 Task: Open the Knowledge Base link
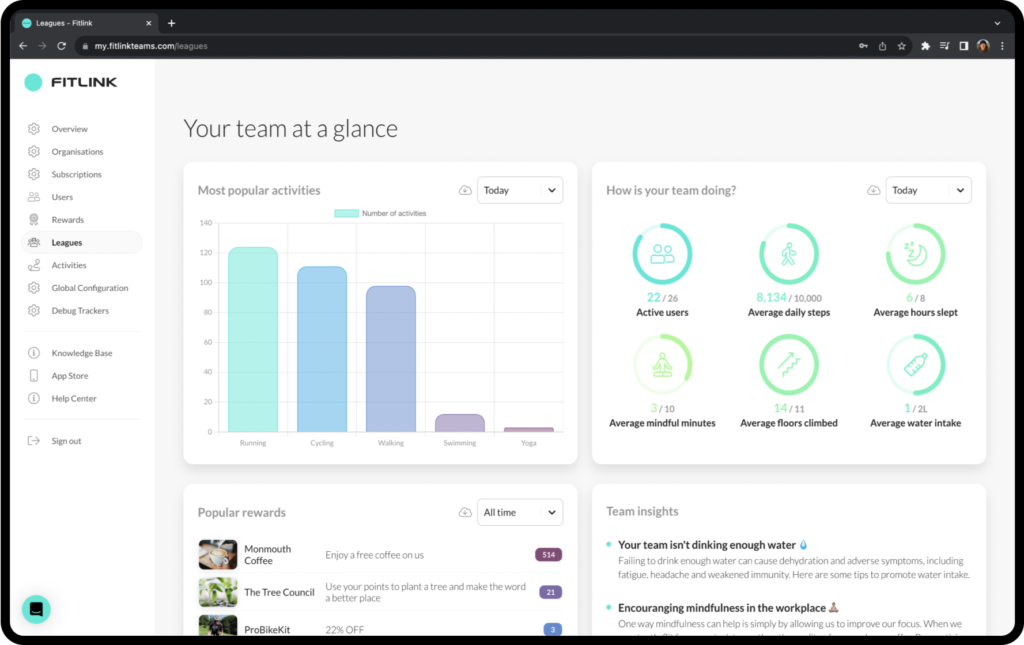(82, 353)
